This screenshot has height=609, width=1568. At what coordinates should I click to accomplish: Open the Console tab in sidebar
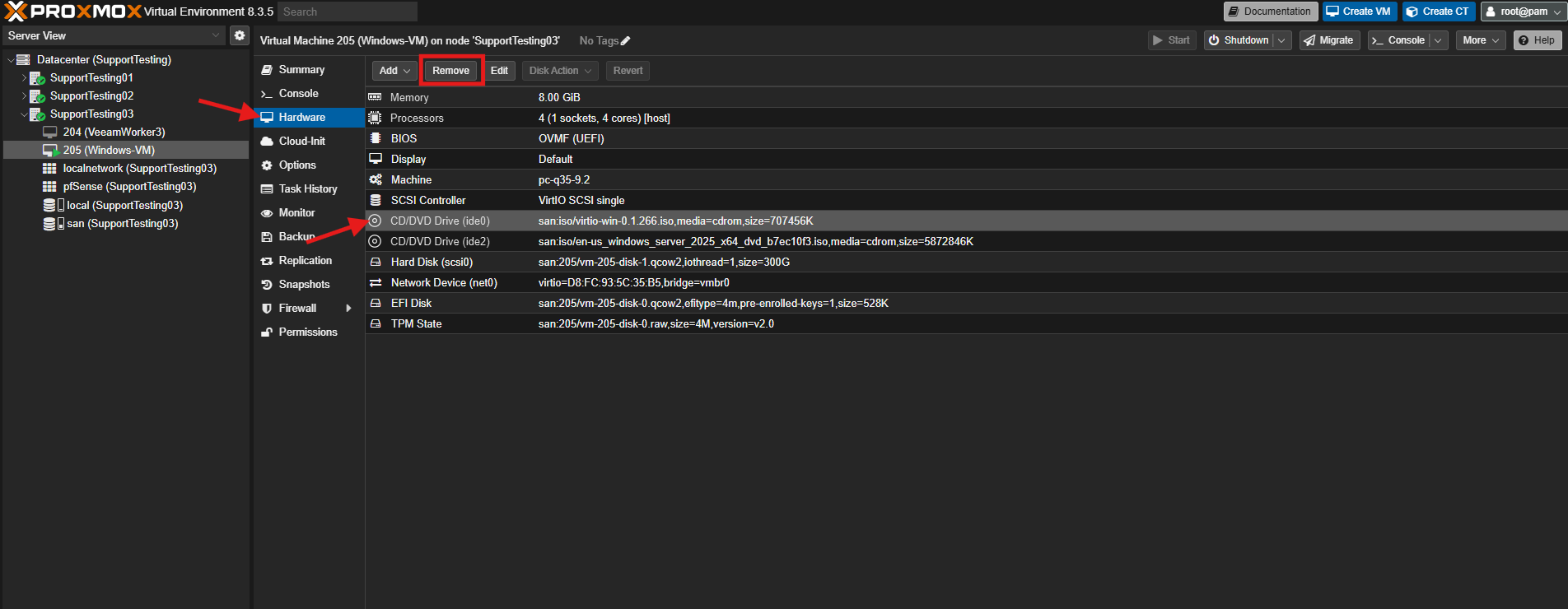pos(309,94)
